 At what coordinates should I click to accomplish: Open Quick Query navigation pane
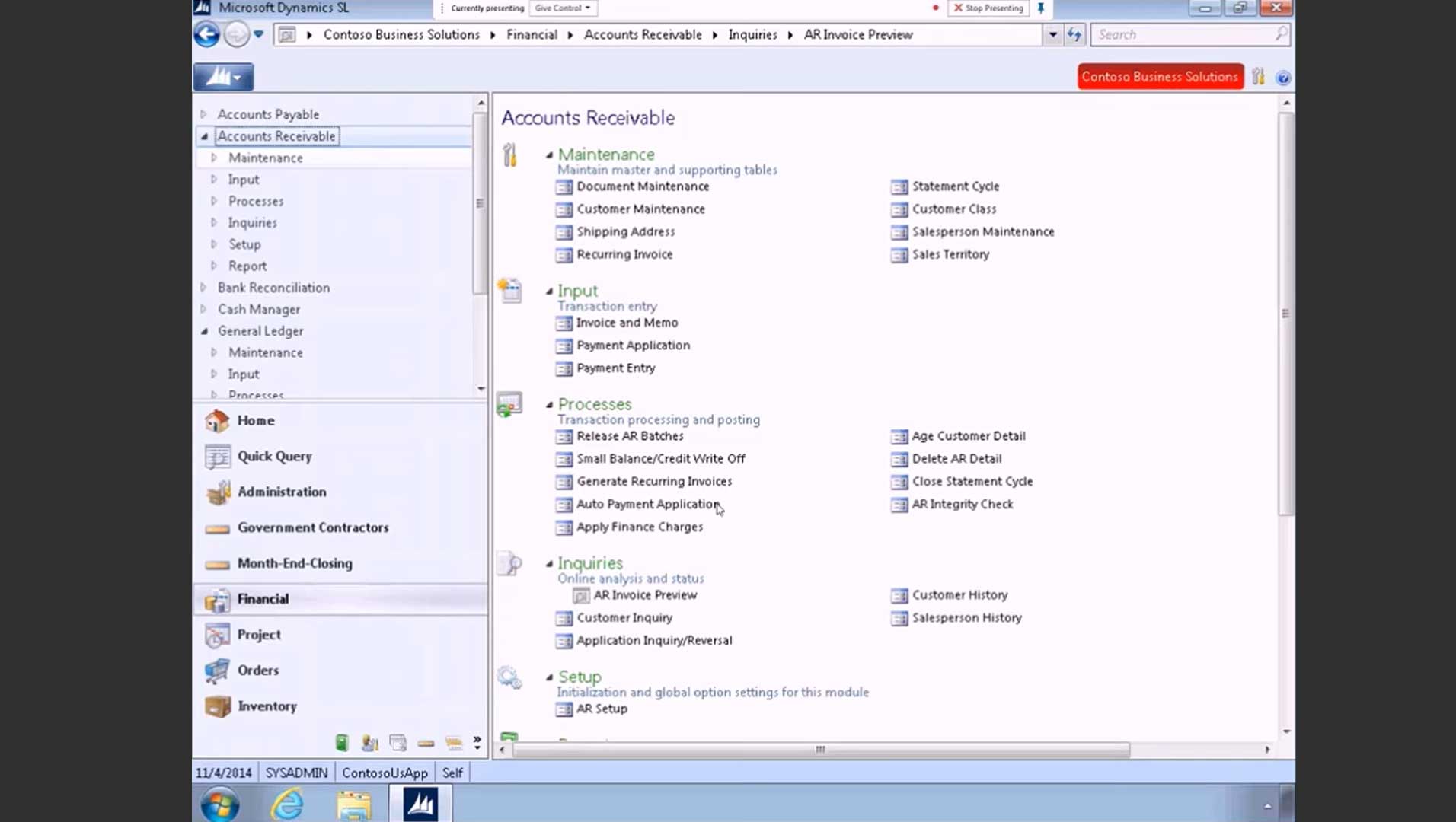coord(340,456)
